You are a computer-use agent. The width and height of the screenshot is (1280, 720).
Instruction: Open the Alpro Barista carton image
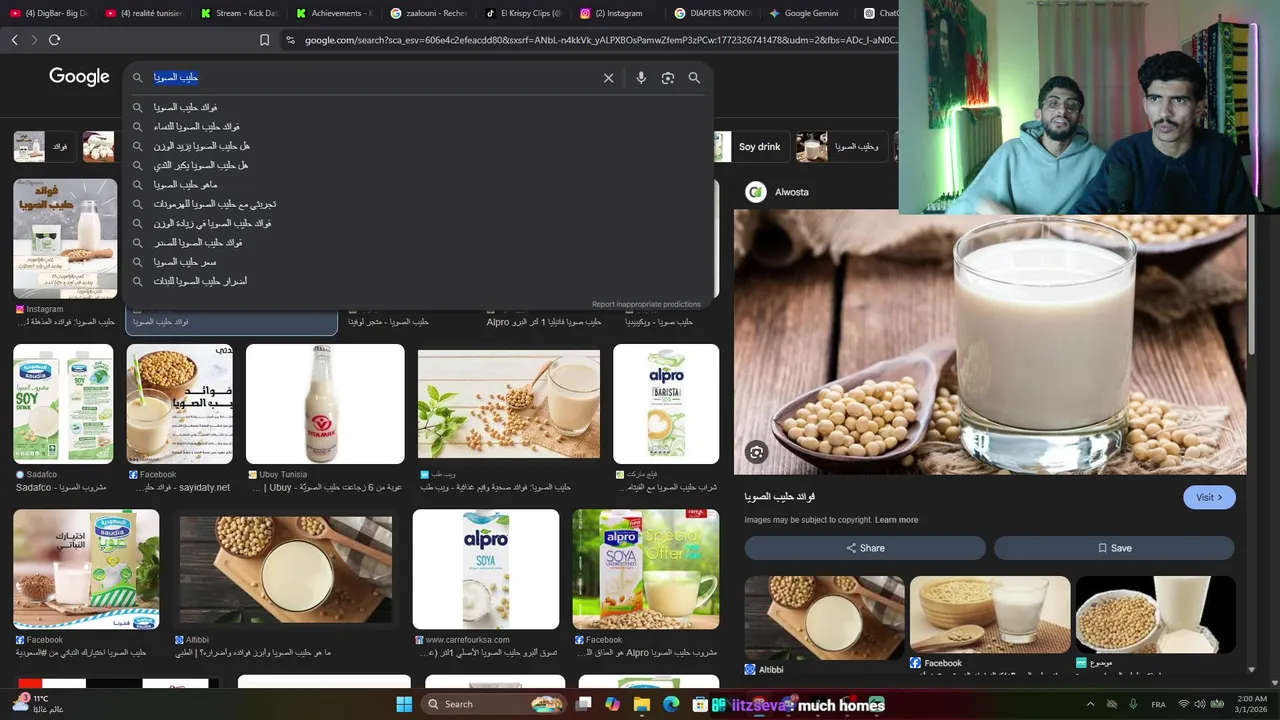[x=666, y=404]
